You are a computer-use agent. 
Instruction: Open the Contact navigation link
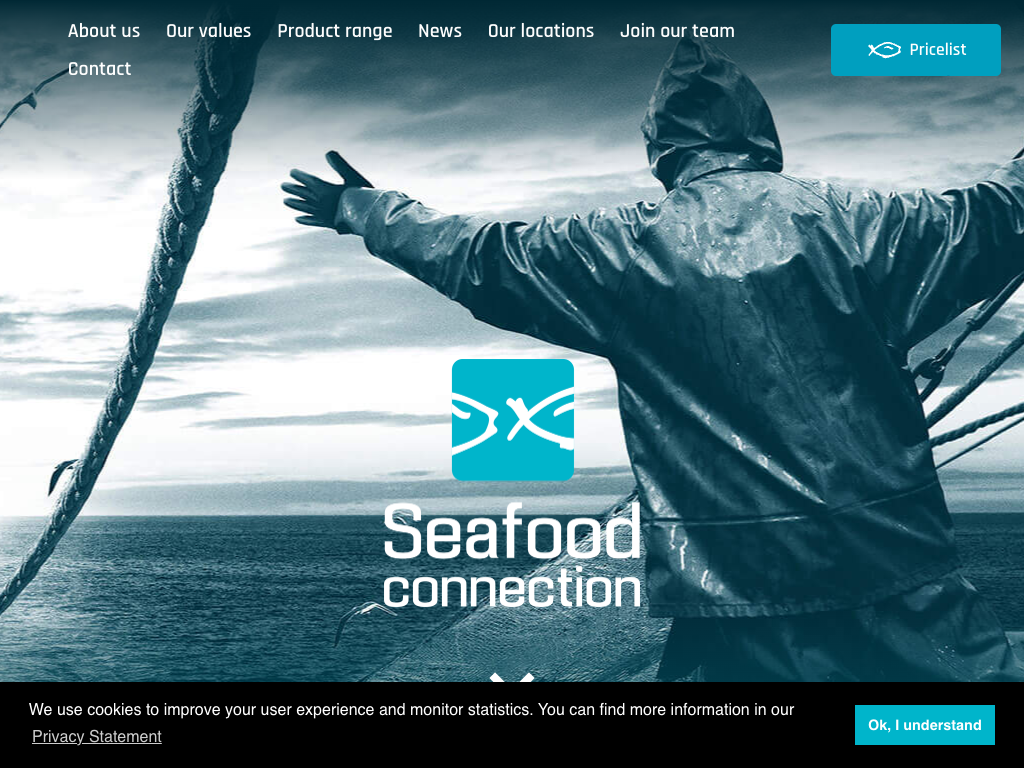(x=99, y=69)
